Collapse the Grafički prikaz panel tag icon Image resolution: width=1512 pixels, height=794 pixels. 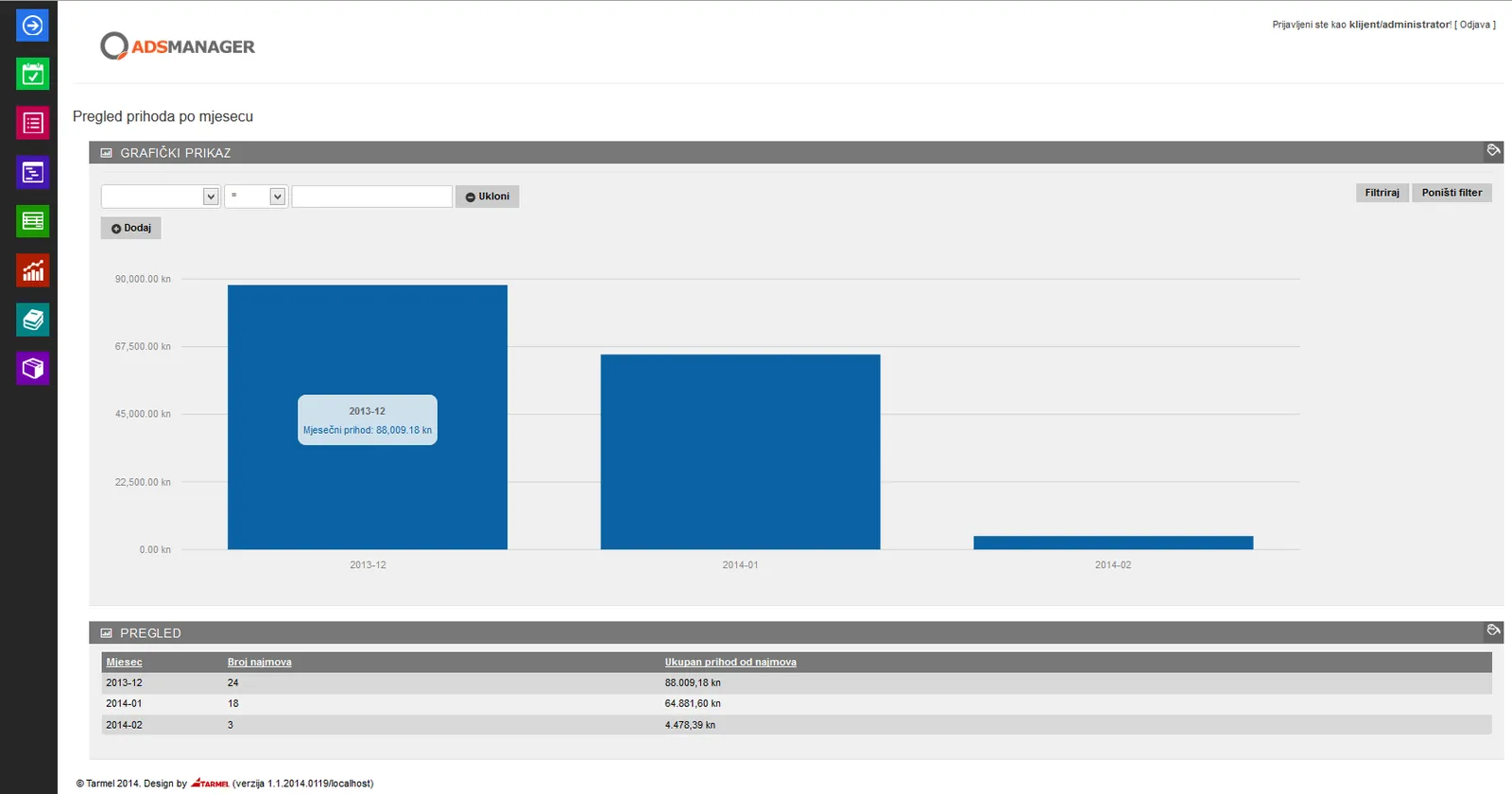click(1493, 150)
